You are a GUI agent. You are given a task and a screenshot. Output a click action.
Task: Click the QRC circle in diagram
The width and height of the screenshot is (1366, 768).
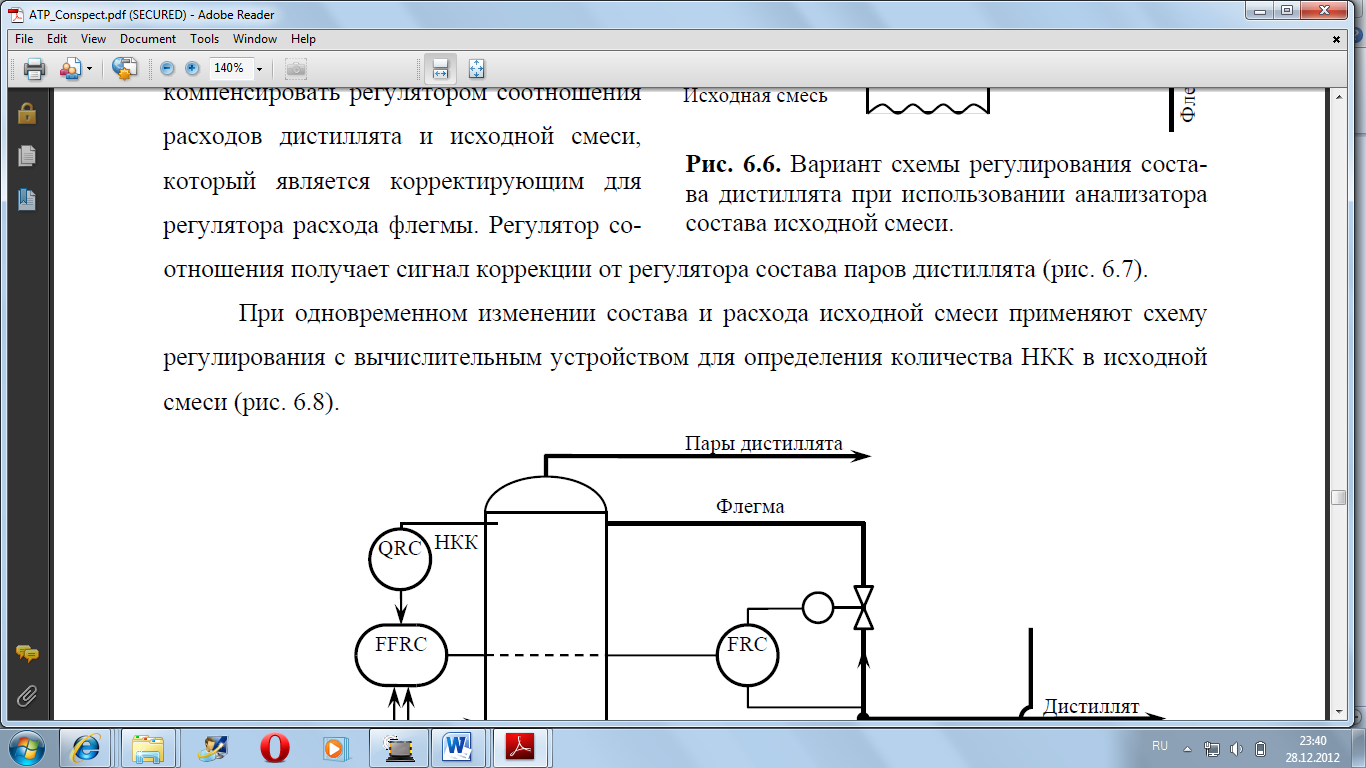click(400, 559)
